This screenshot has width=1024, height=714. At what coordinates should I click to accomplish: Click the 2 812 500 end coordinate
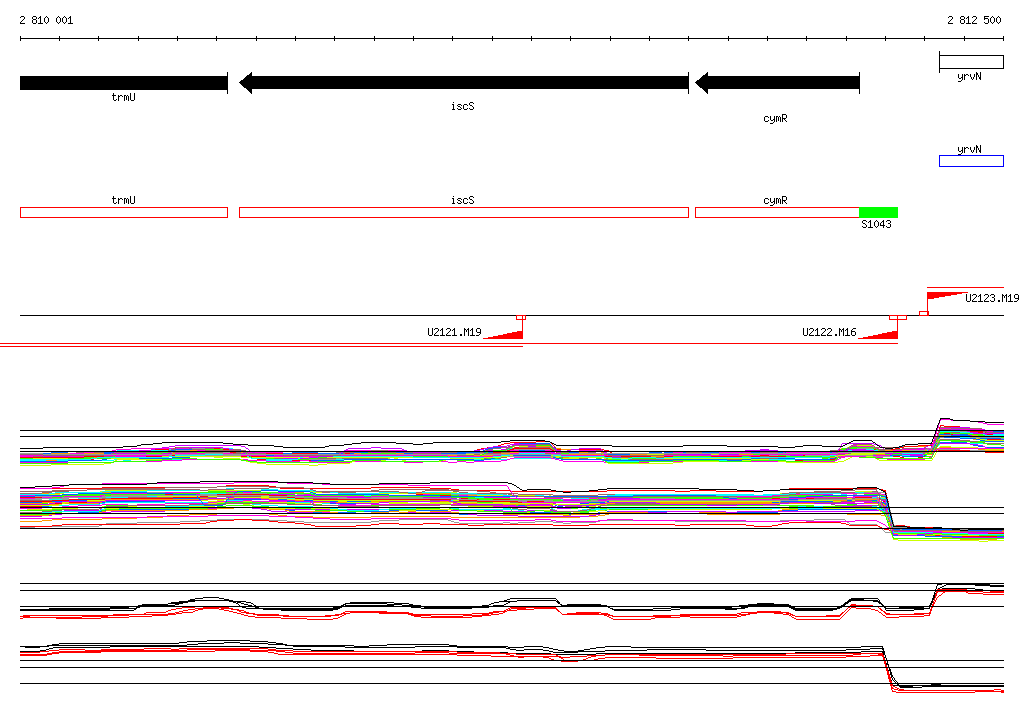point(974,20)
